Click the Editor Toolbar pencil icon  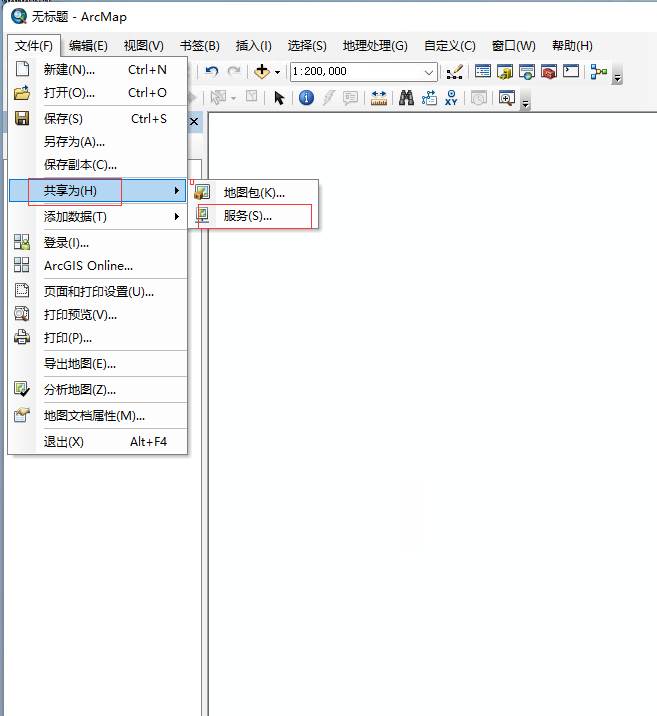coord(454,72)
